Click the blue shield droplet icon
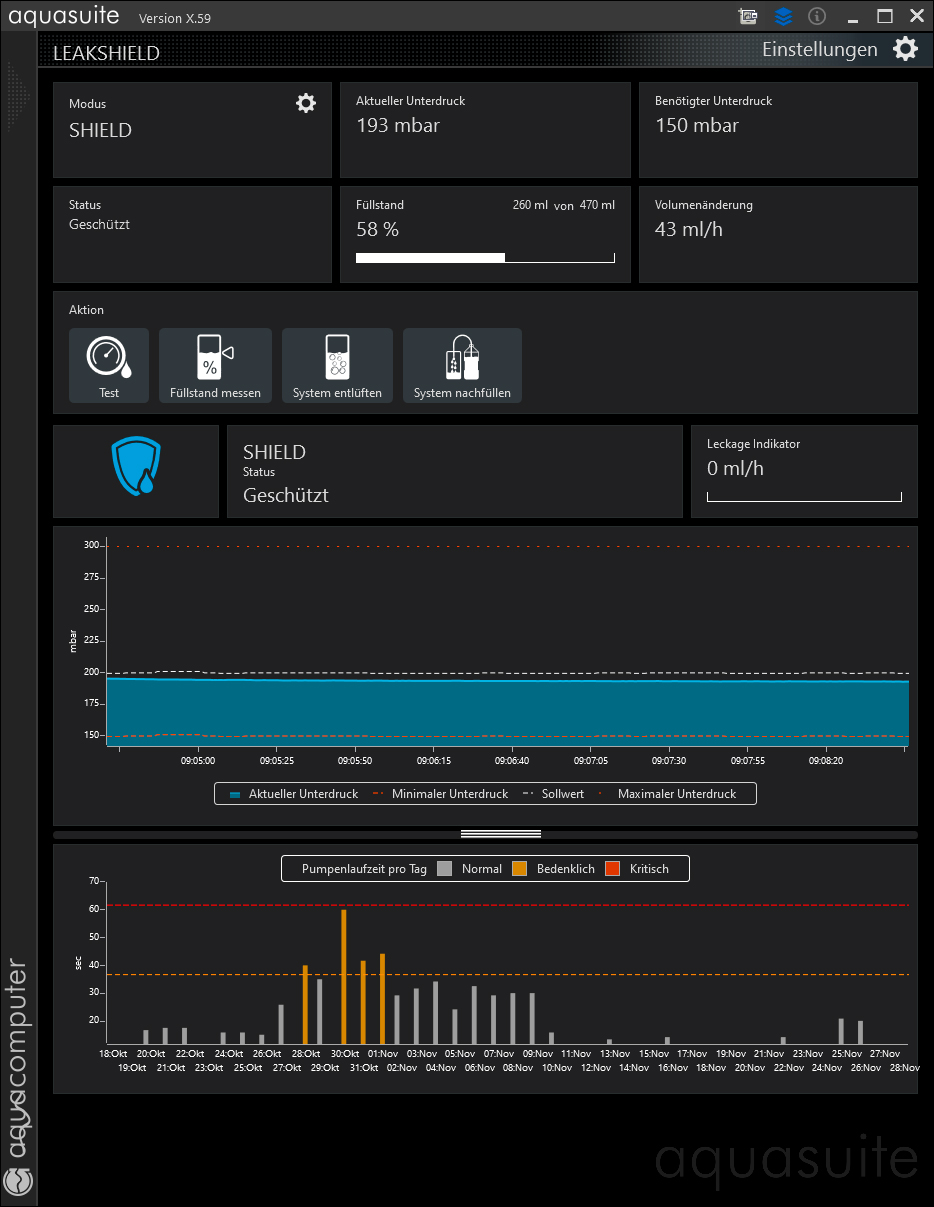 [x=136, y=466]
